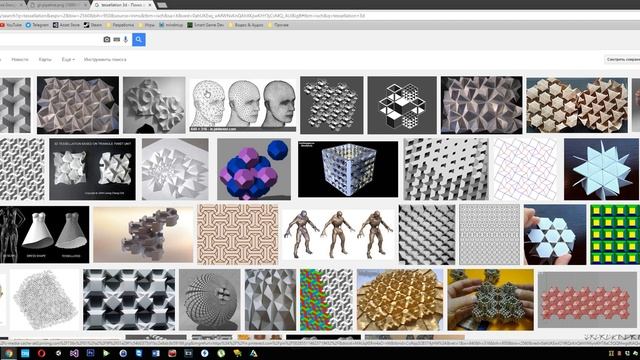
Task: Open the white triangle logo taskbar icon
Action: tap(253, 353)
